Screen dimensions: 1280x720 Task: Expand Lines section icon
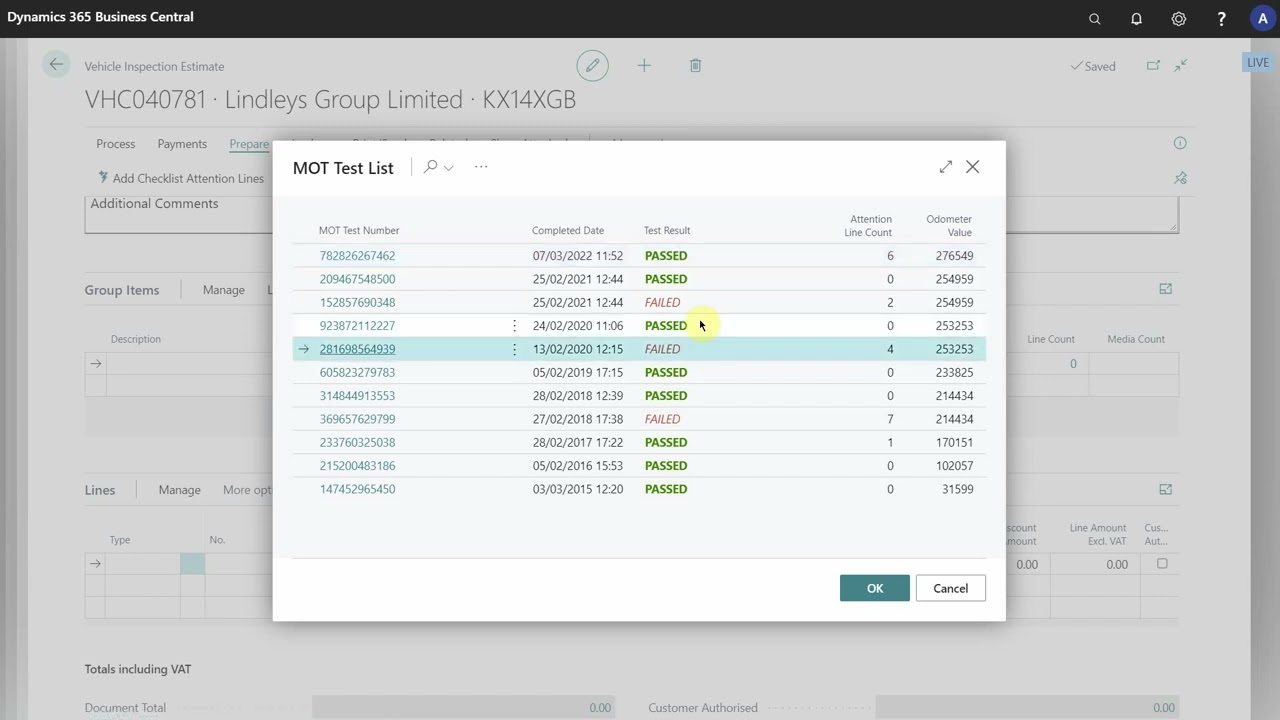(1165, 489)
